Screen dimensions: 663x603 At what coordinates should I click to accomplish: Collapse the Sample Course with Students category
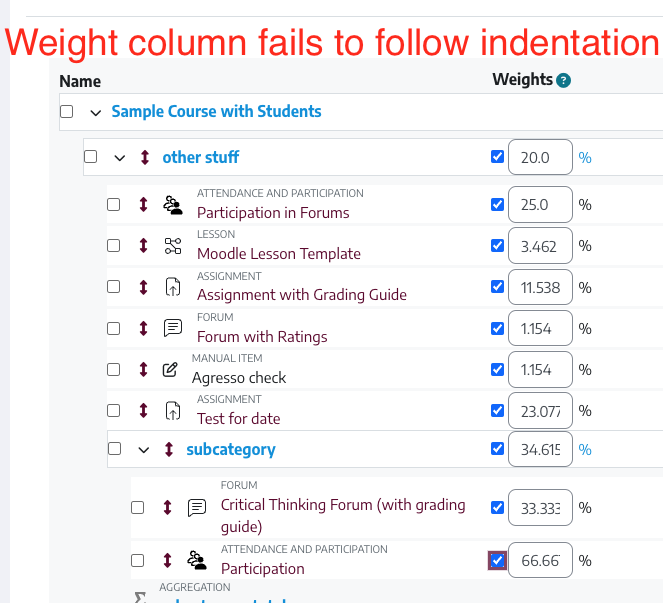[96, 113]
